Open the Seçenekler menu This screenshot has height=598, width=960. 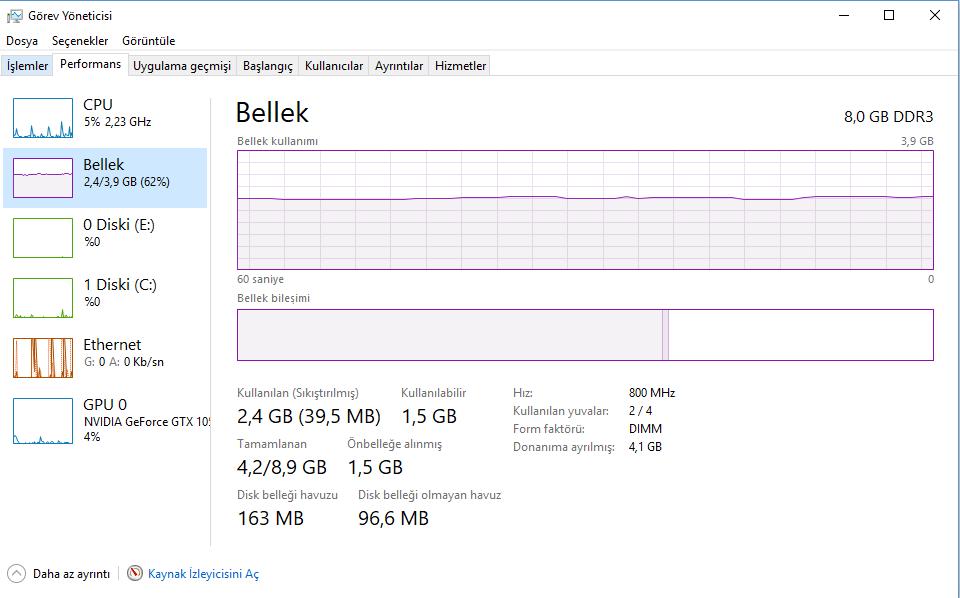80,41
